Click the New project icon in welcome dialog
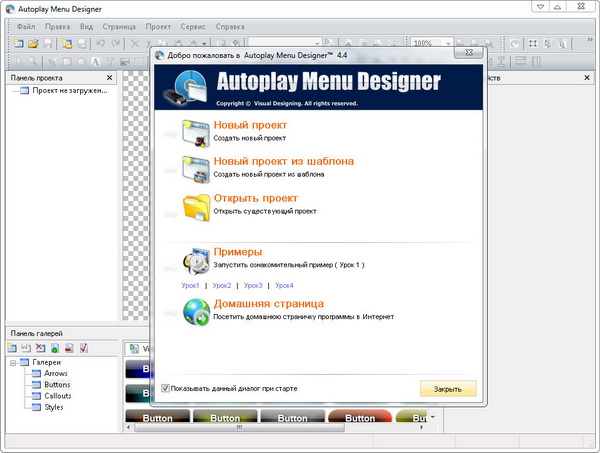This screenshot has height=453, width=600. click(x=196, y=134)
